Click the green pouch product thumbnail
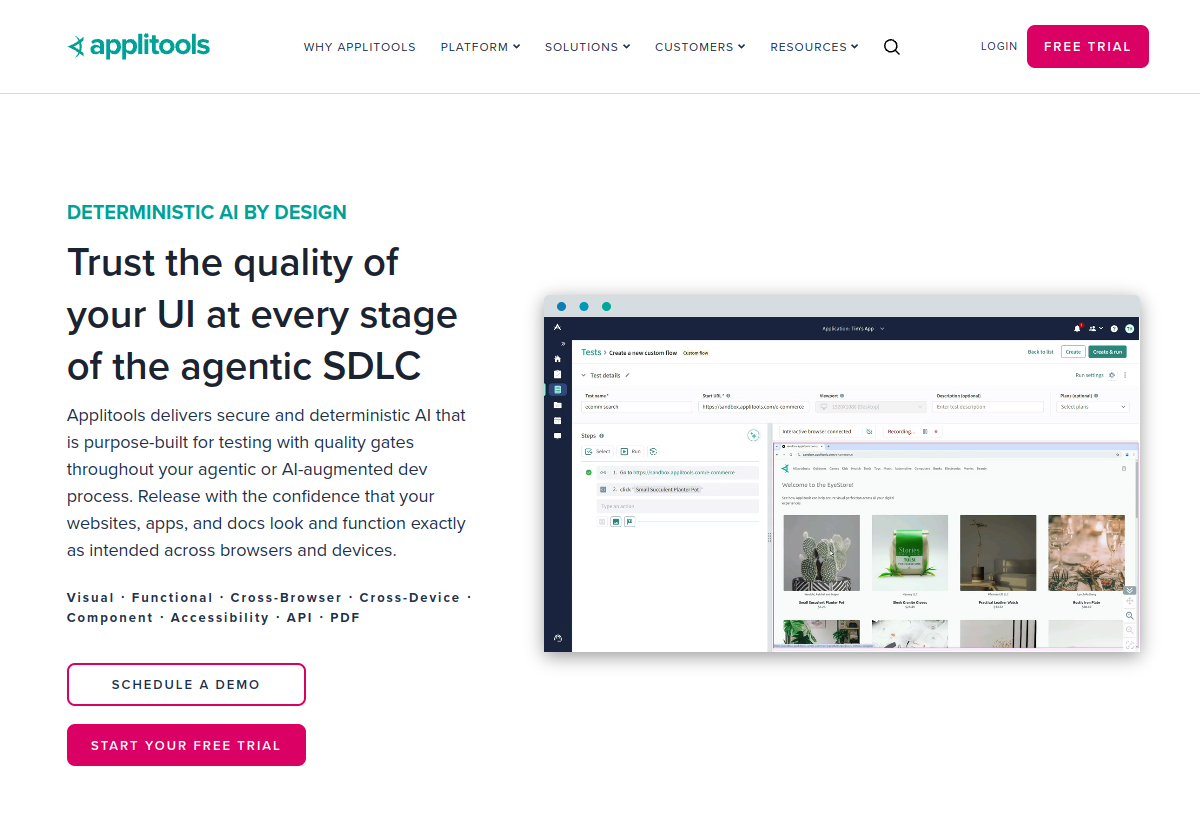Viewport: 1200px width, 820px height. pos(910,552)
